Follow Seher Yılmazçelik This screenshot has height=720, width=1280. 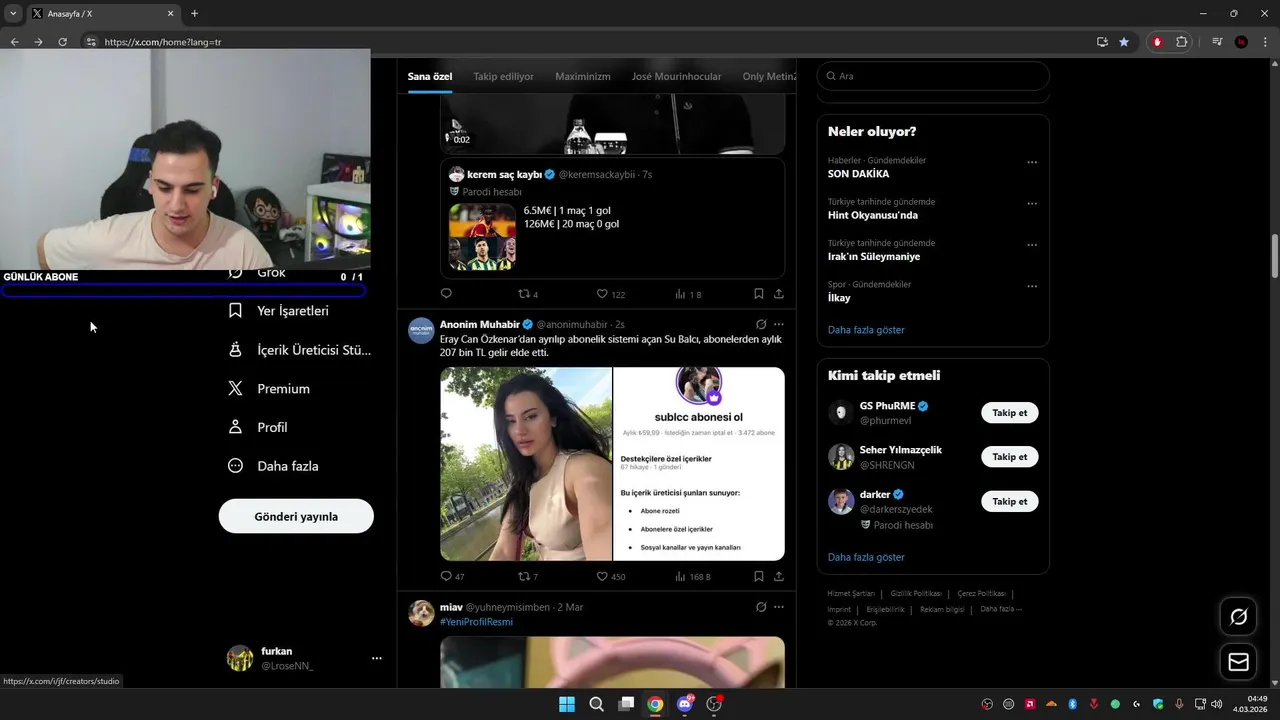pos(1010,457)
